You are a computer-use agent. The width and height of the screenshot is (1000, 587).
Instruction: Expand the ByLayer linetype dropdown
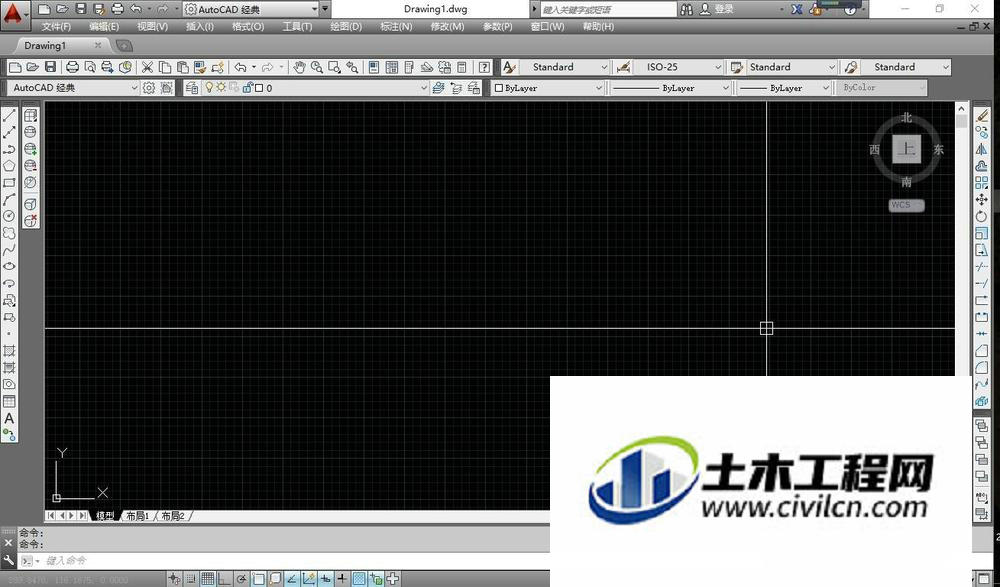725,88
